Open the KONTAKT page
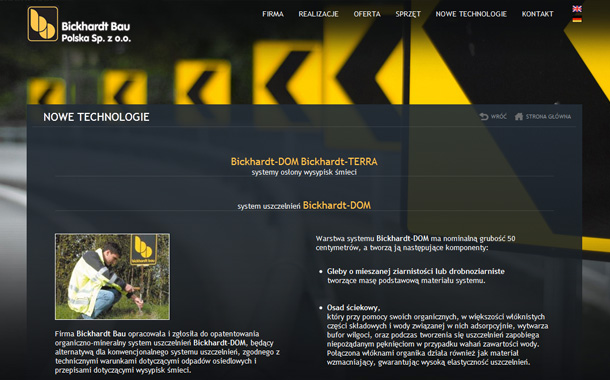The image size is (610, 380). pyautogui.click(x=537, y=14)
